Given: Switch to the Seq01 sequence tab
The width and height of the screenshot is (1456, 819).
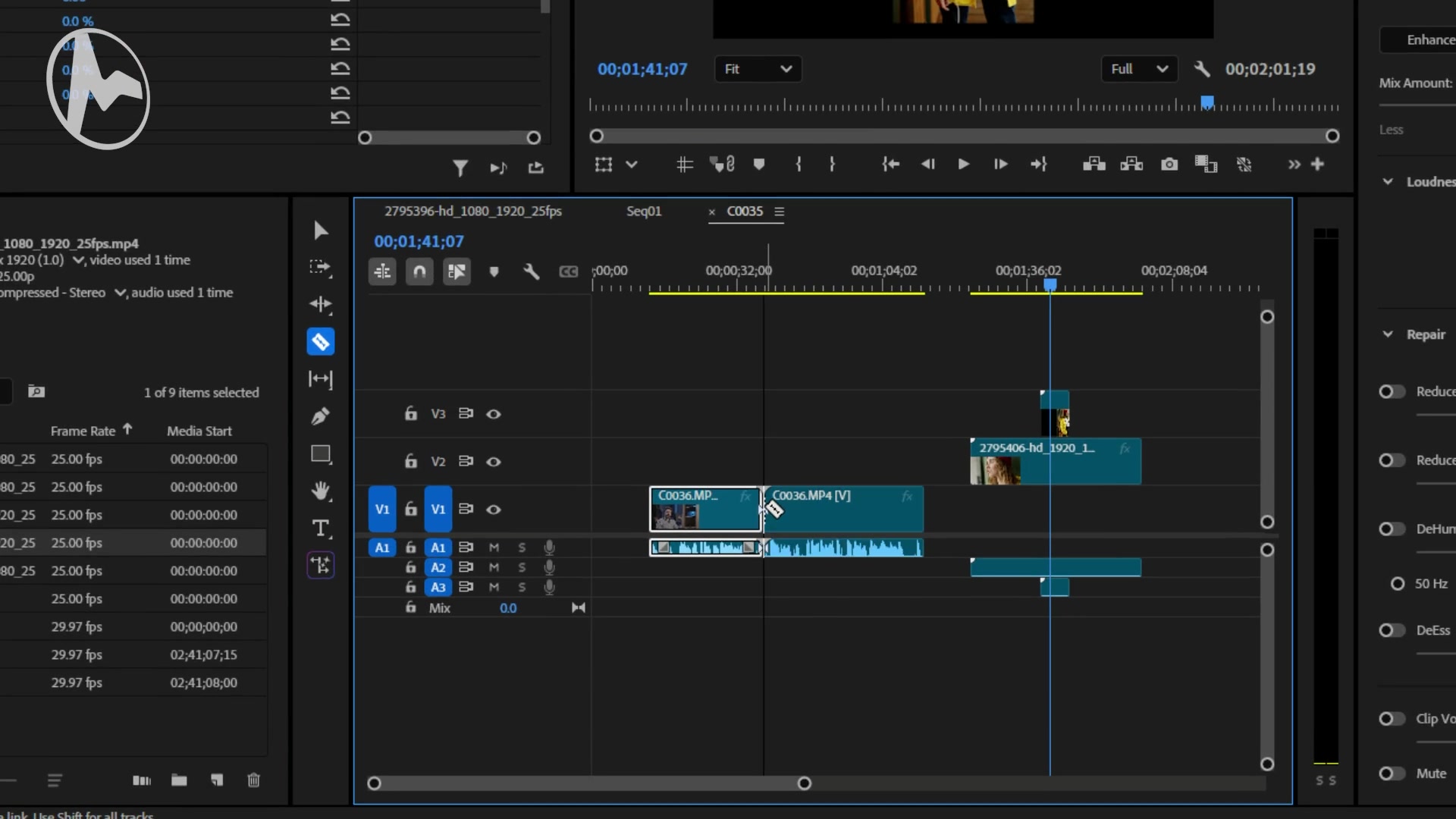Looking at the screenshot, I should pos(644,212).
